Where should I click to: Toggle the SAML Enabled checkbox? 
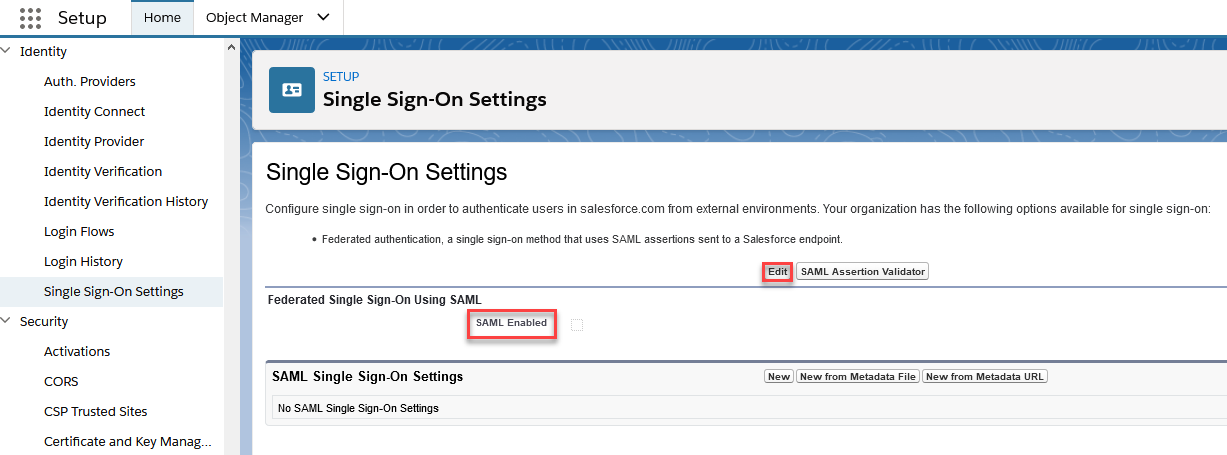tap(577, 324)
